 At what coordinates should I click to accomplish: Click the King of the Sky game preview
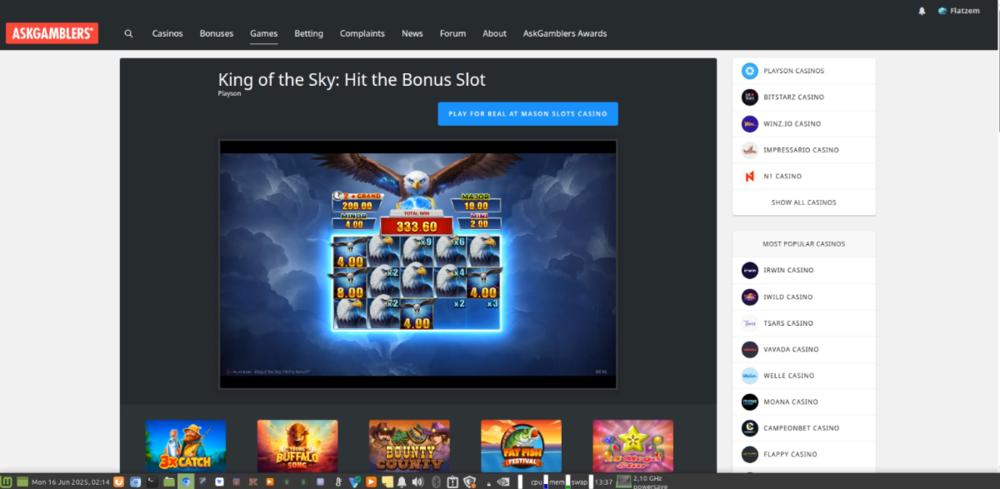point(418,264)
